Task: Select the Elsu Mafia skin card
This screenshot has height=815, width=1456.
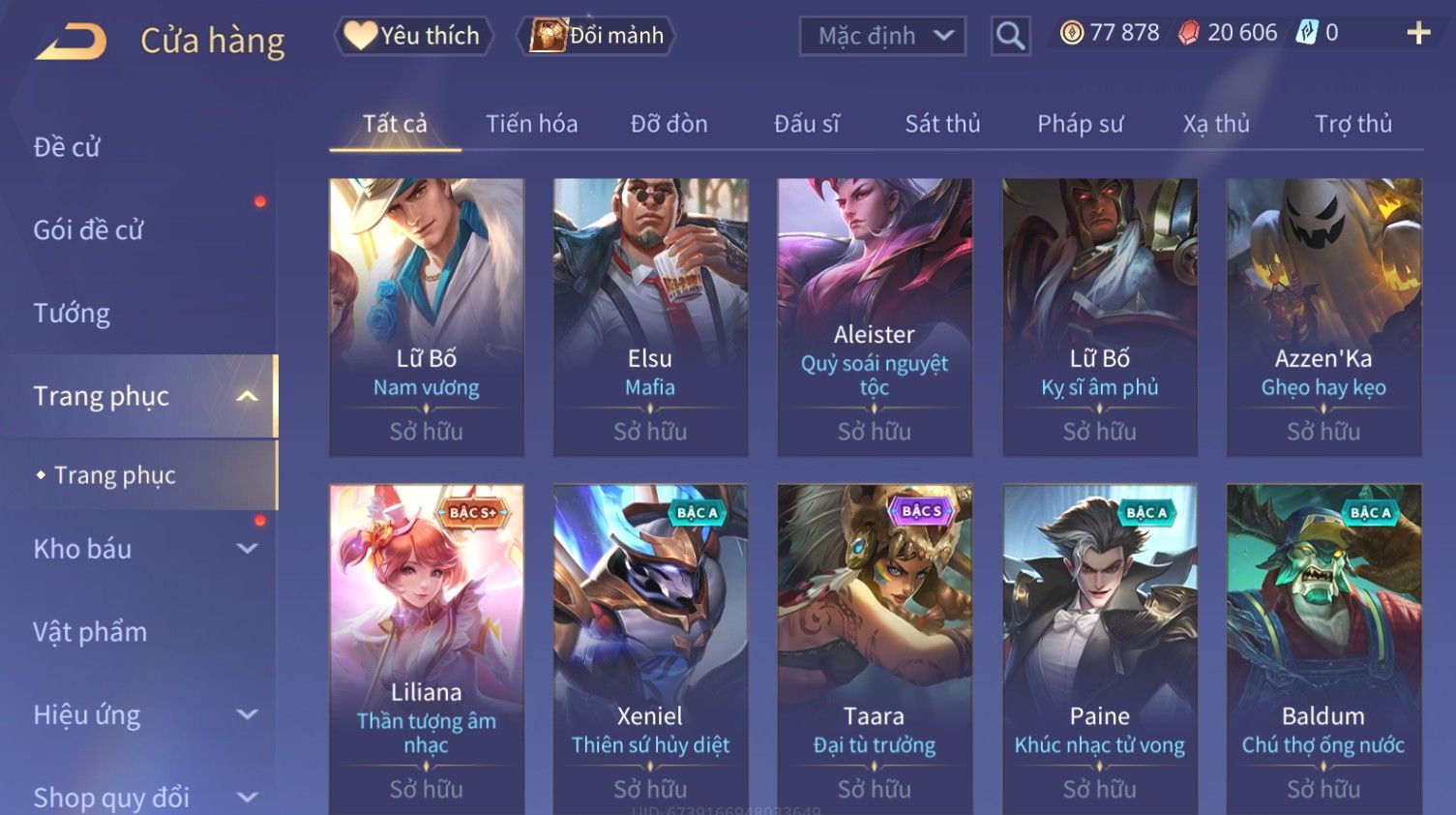Action: pos(650,317)
